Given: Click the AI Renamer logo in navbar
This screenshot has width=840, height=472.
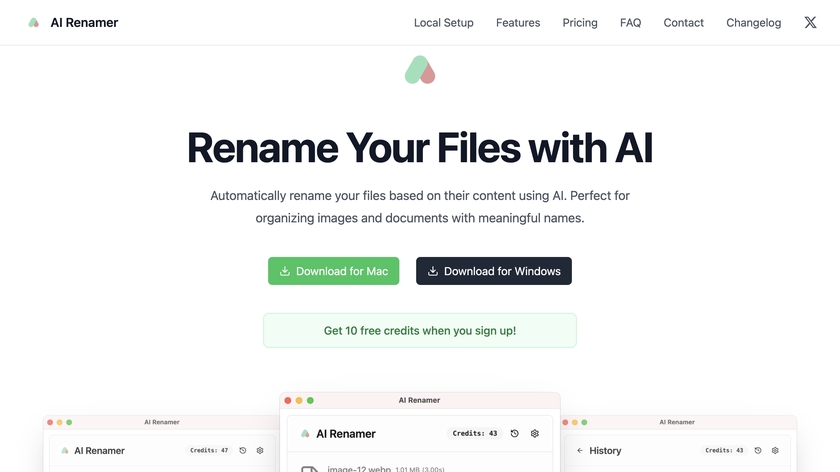Looking at the screenshot, I should point(34,23).
